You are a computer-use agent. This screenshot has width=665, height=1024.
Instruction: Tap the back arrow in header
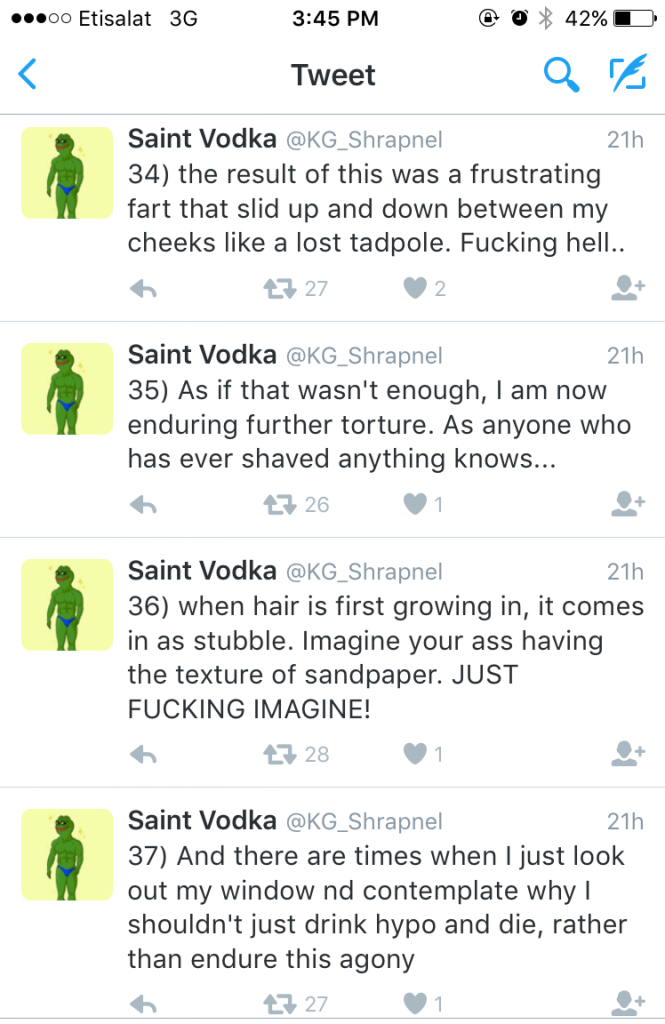click(28, 74)
